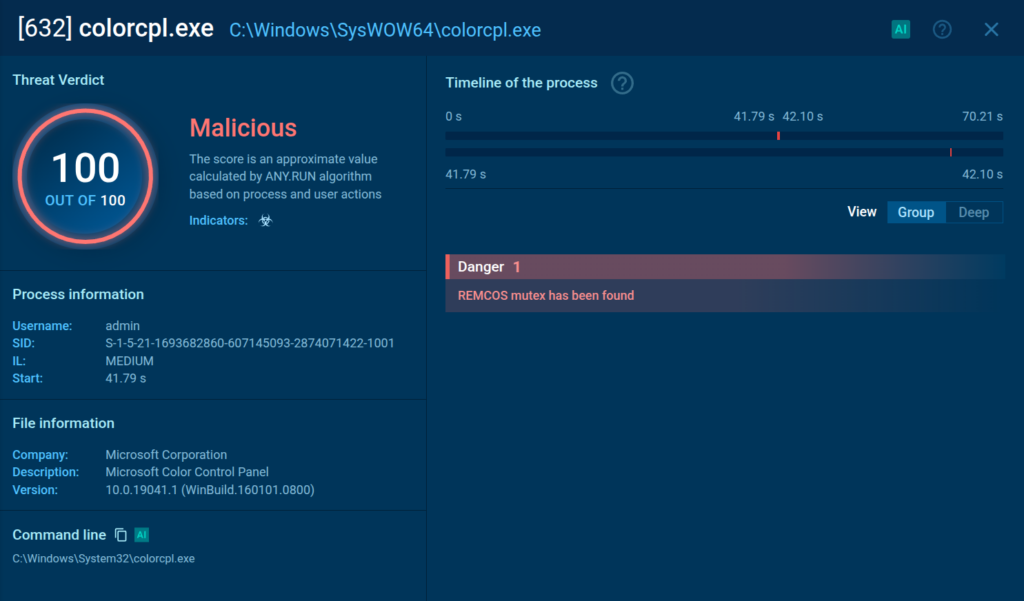Switch the view to Group
Viewport: 1024px width, 601px height.
pyautogui.click(x=916, y=212)
